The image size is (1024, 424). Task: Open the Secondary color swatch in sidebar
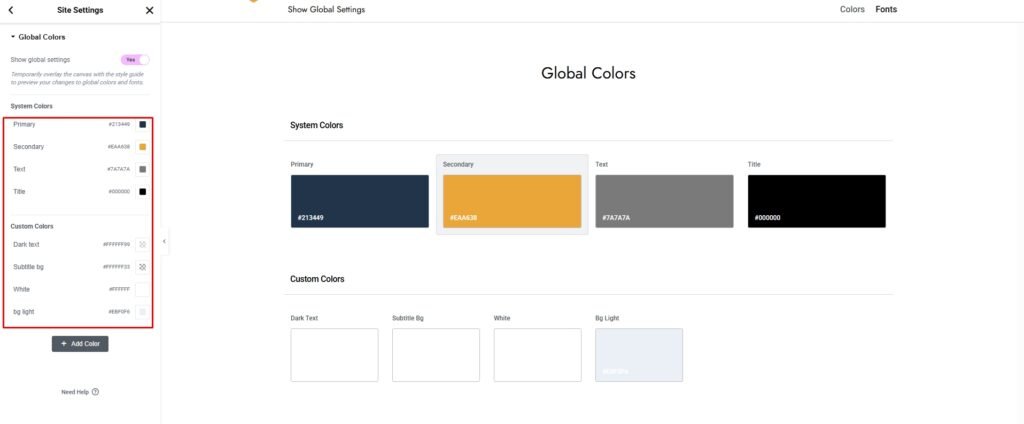142,147
